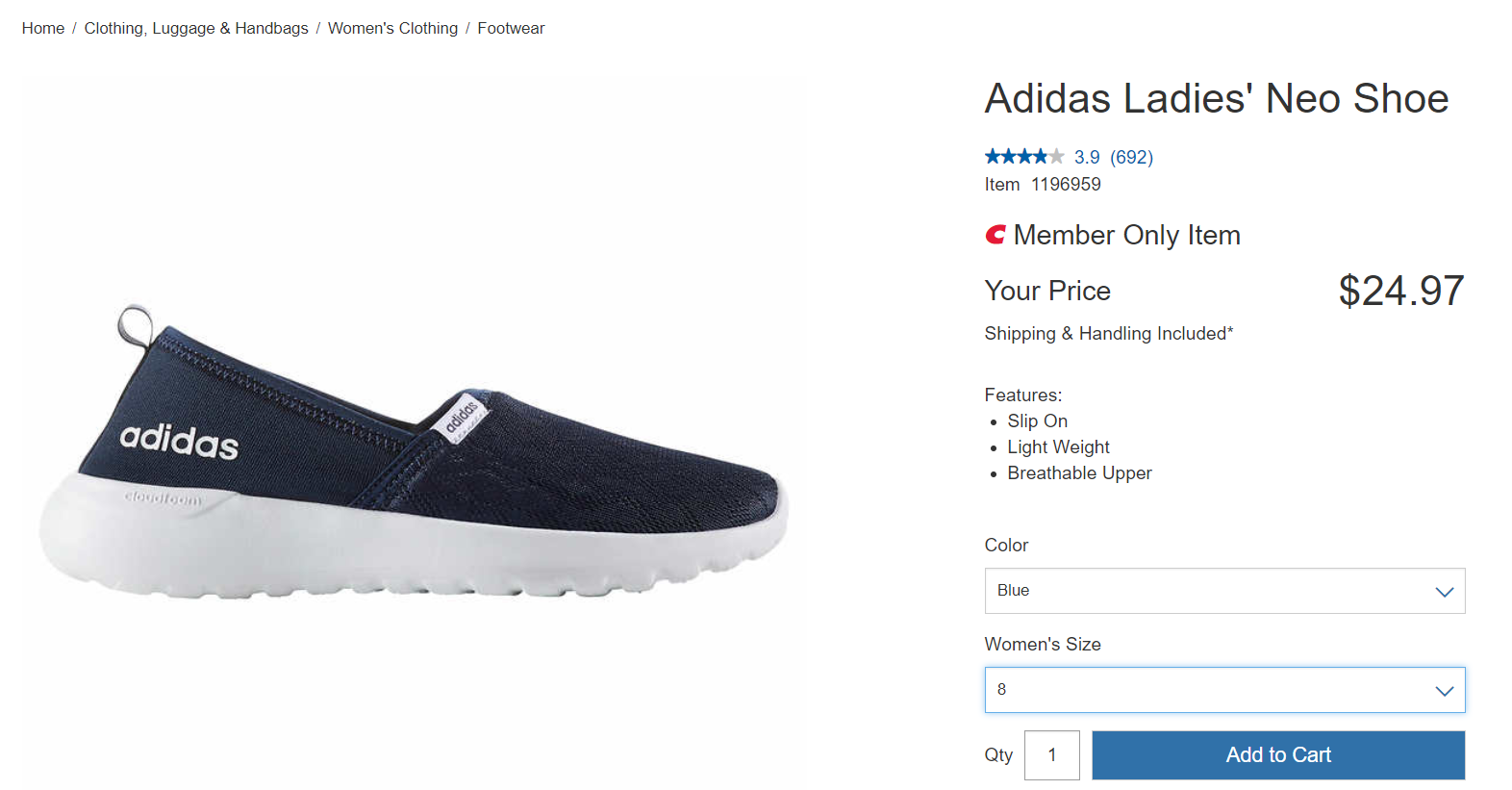Click the 3.9 rating value
Image resolution: width=1512 pixels, height=790 pixels.
(1087, 157)
